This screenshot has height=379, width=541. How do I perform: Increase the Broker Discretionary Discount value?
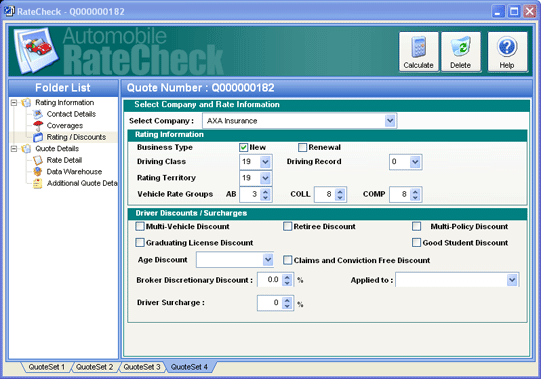pyautogui.click(x=287, y=277)
